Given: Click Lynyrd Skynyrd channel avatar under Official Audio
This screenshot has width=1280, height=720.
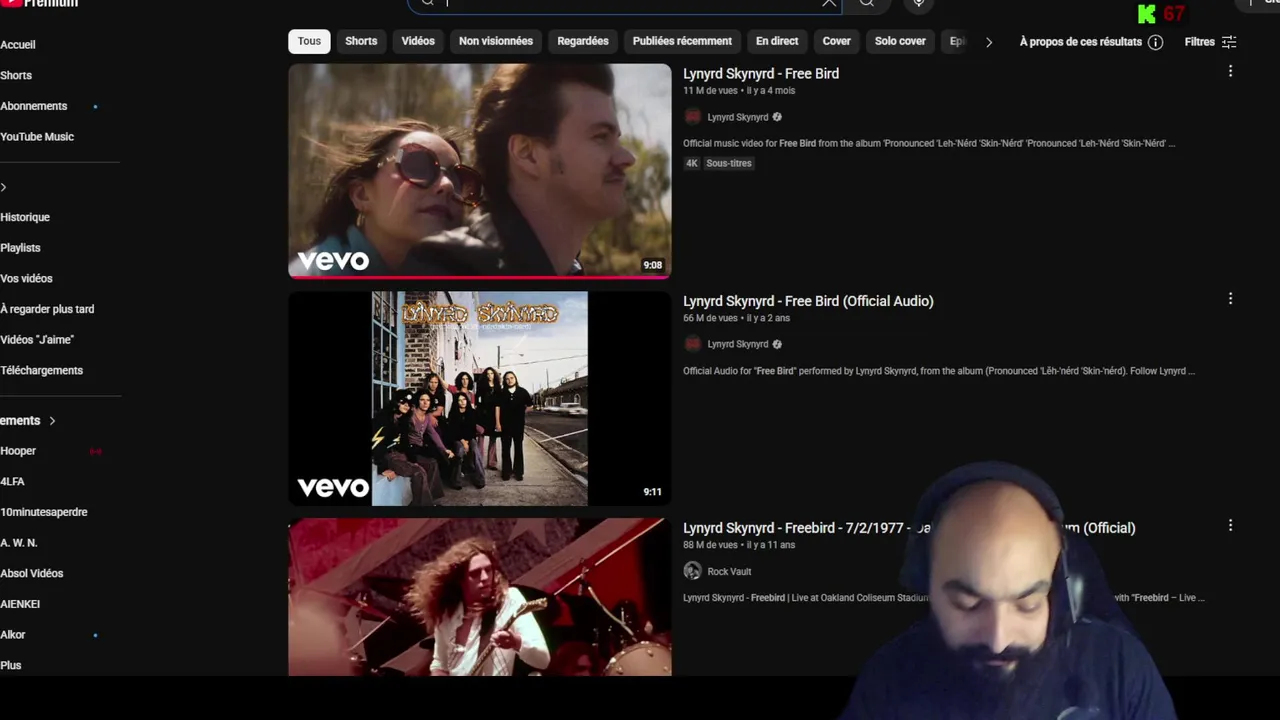Looking at the screenshot, I should point(692,344).
